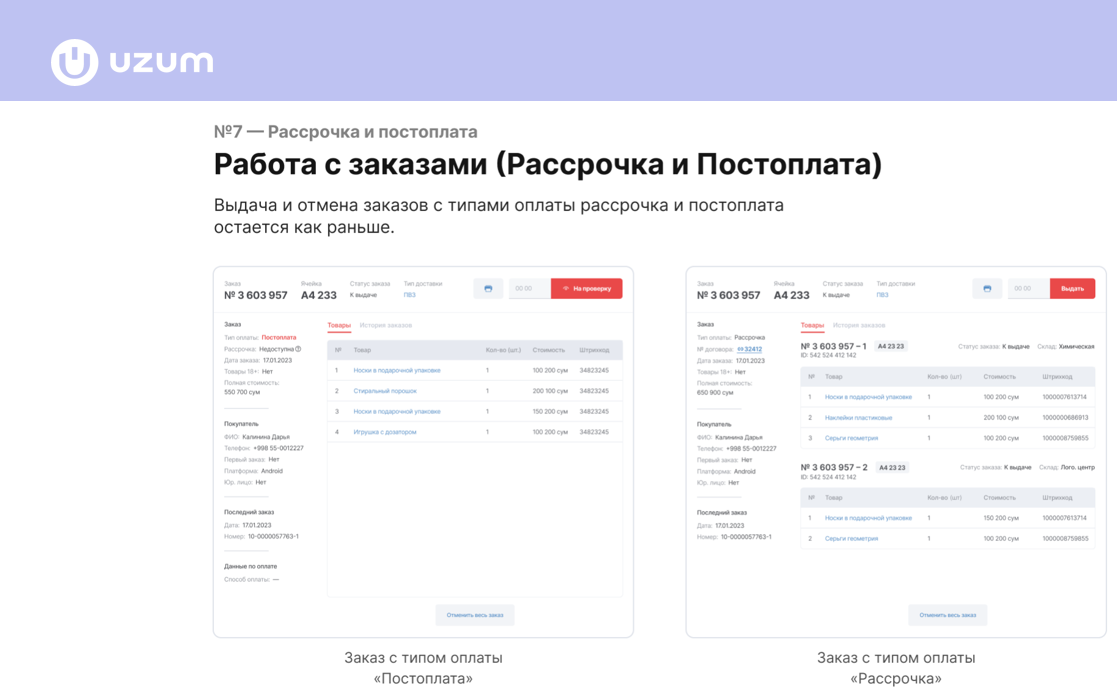Click the warehouse value Лого. центр
This screenshot has height=695, width=1117.
point(1078,468)
